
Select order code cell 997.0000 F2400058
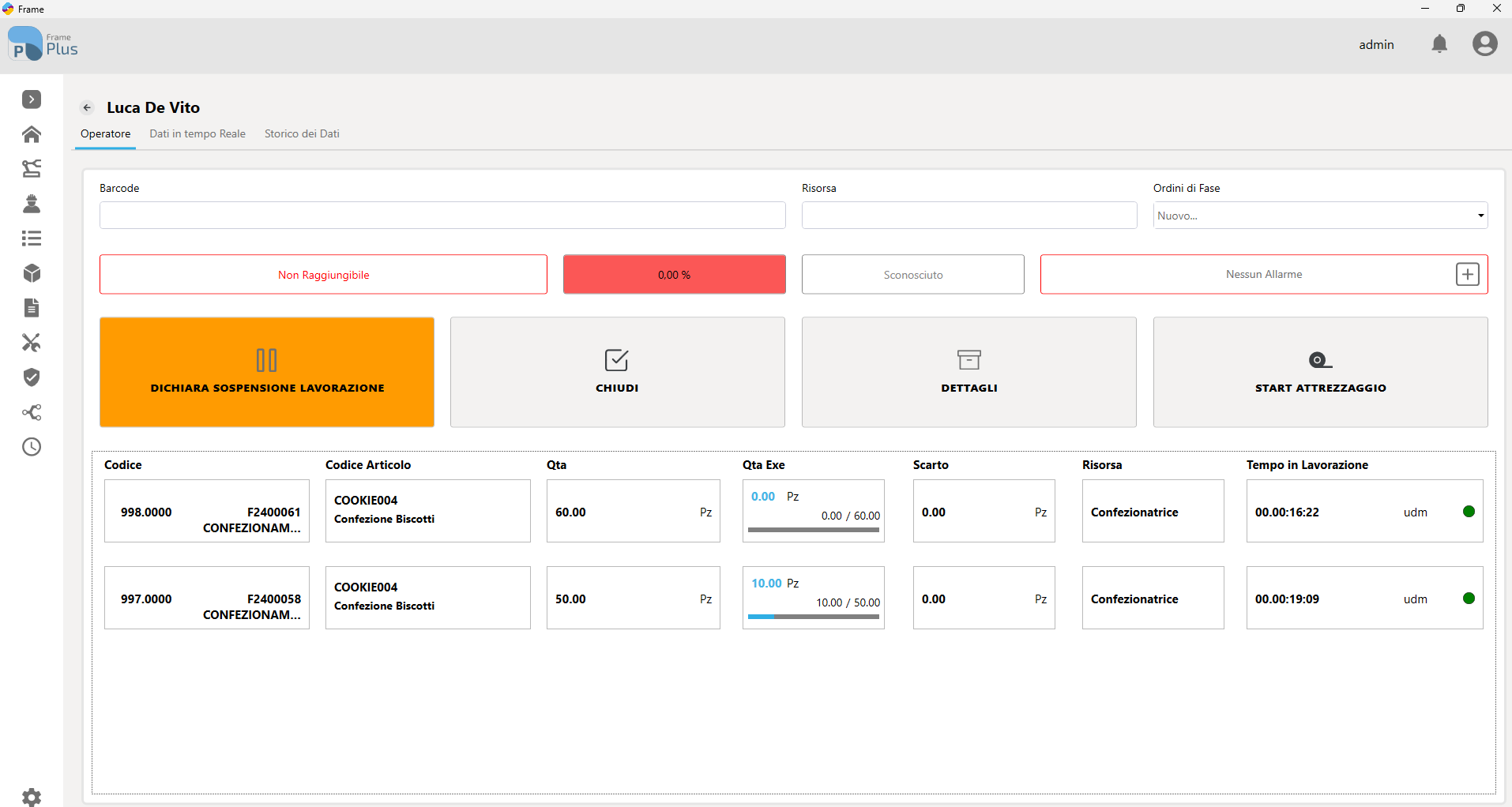[x=206, y=598]
